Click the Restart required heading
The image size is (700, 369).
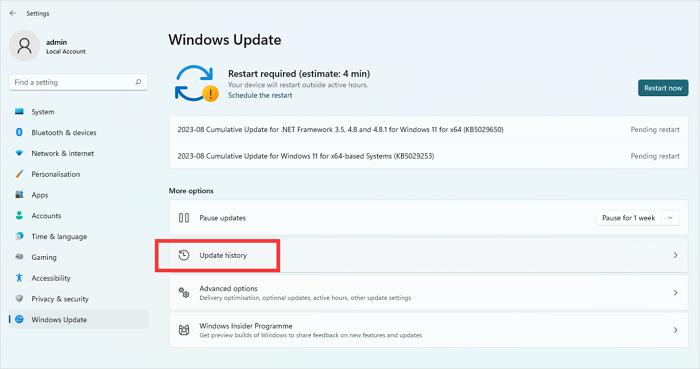tap(299, 74)
